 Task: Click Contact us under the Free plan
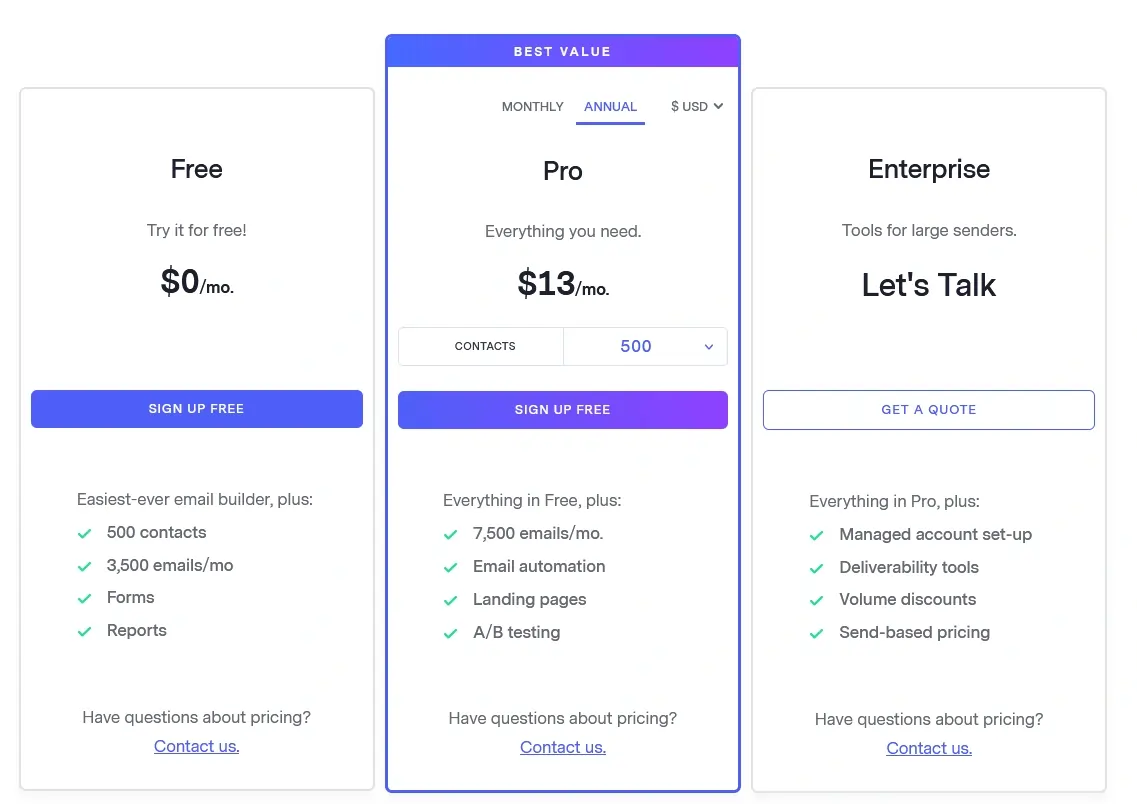[196, 745]
